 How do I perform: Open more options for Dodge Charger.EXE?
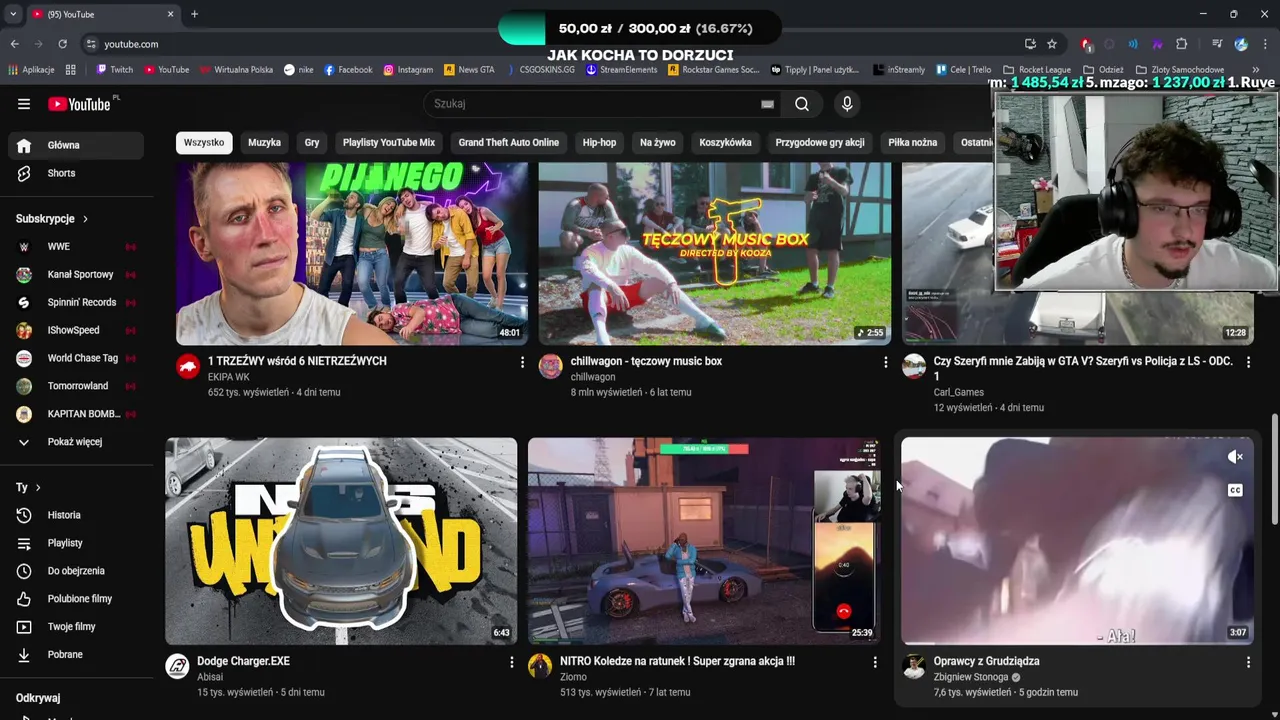(511, 662)
